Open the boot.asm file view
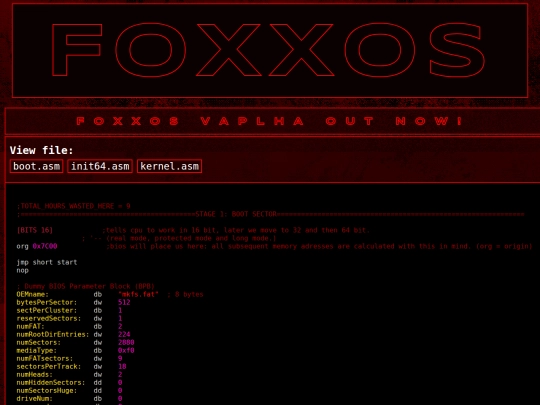This screenshot has height=405, width=540. click(37, 166)
